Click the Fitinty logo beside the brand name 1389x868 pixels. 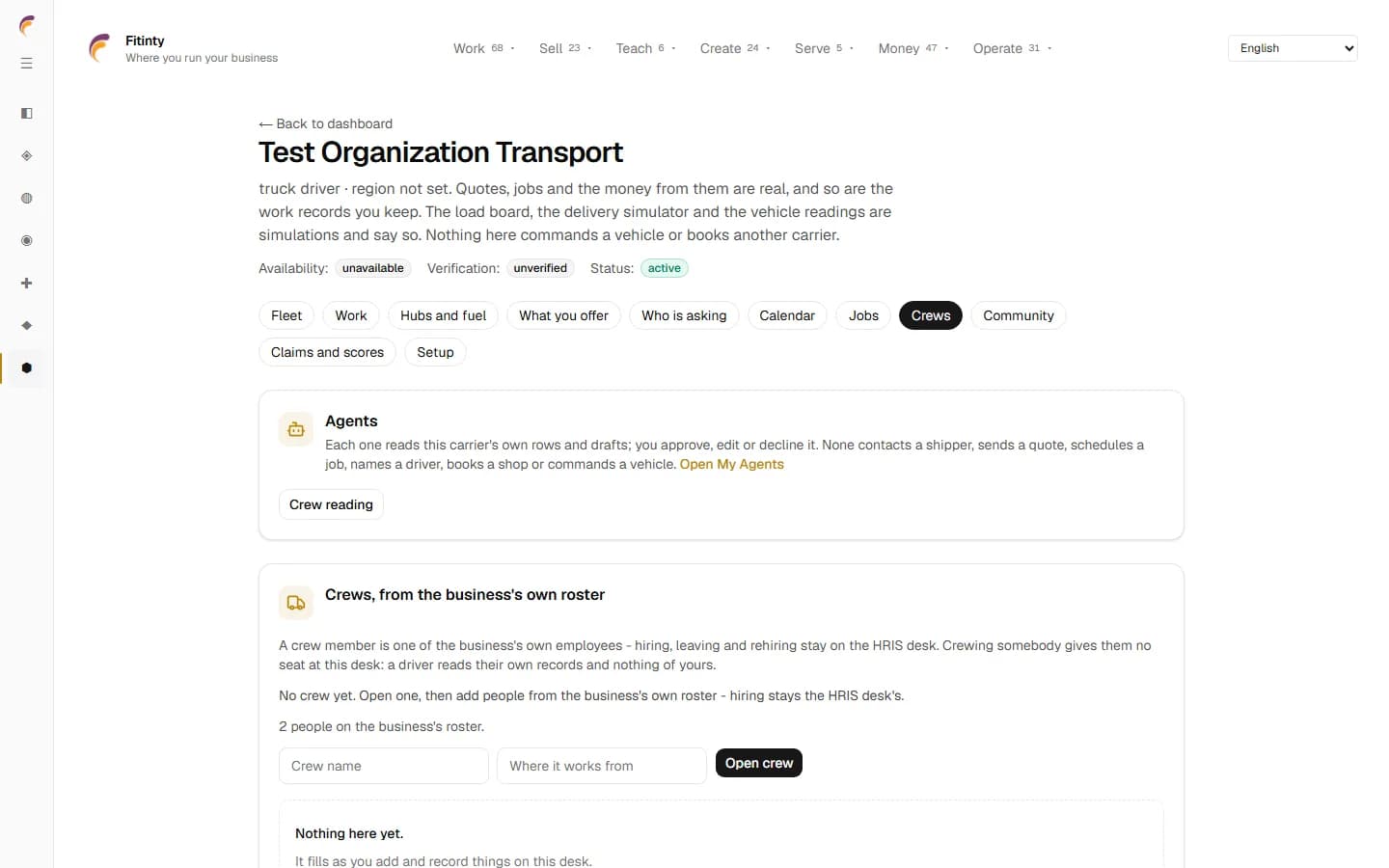click(x=99, y=48)
